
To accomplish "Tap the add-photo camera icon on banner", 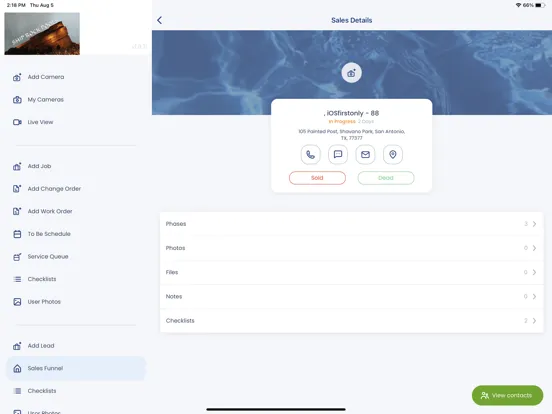I will 351,73.
